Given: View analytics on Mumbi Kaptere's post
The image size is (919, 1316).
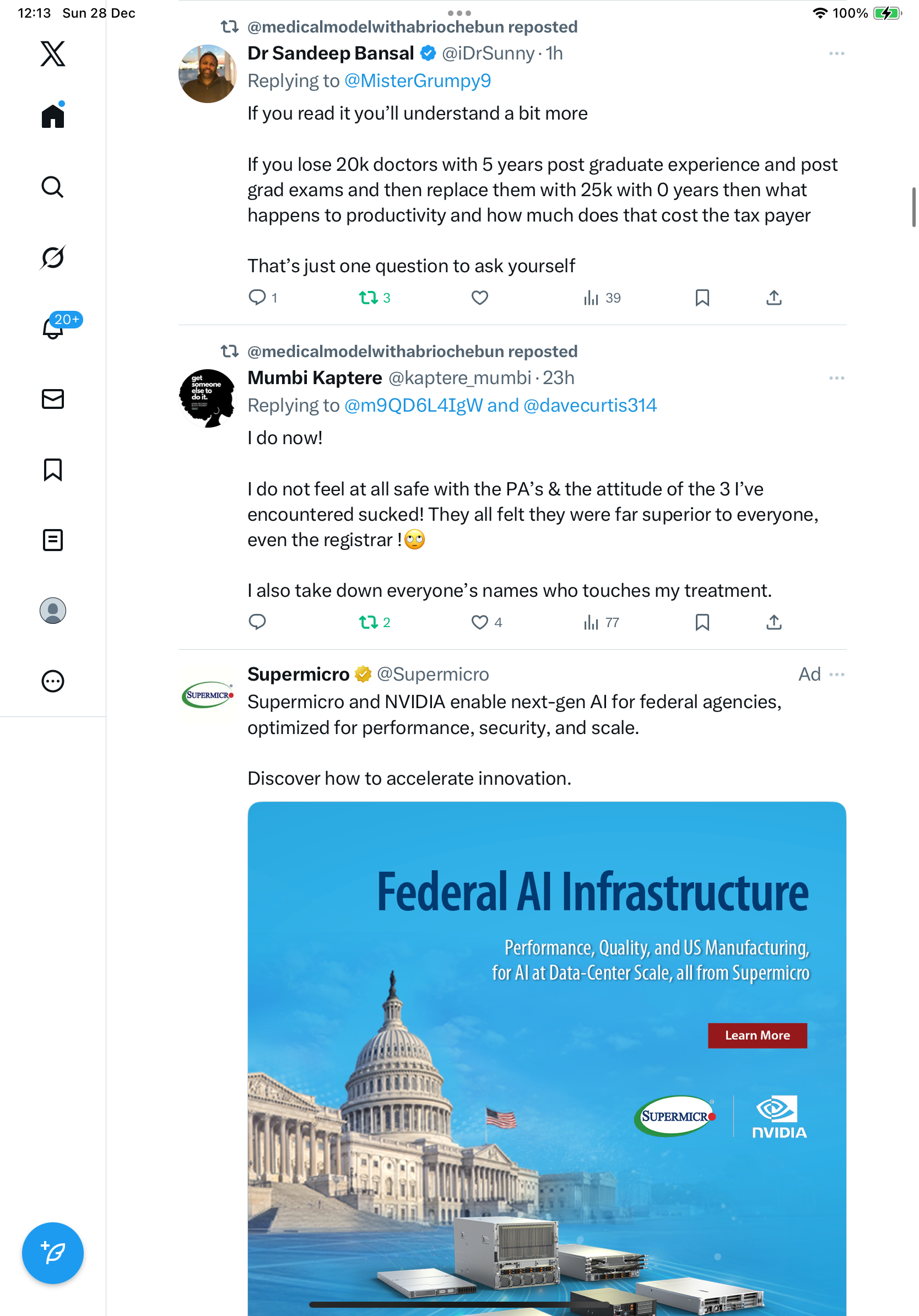Looking at the screenshot, I should pyautogui.click(x=601, y=622).
